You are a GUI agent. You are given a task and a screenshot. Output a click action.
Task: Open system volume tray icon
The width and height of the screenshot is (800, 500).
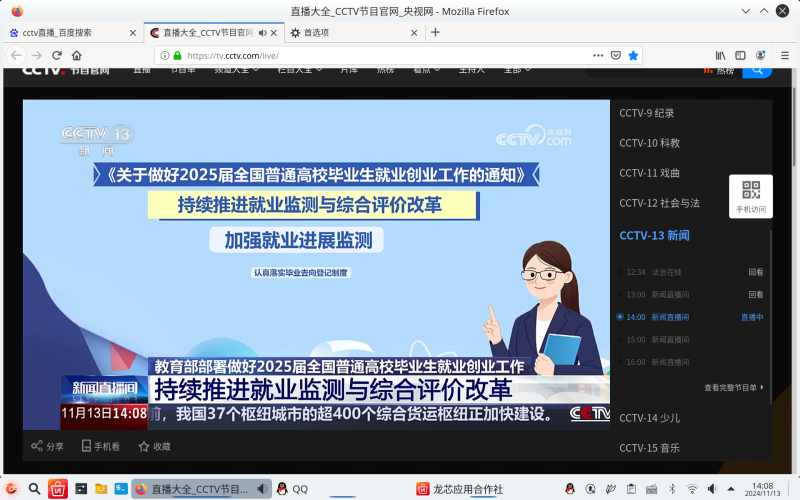[712, 489]
